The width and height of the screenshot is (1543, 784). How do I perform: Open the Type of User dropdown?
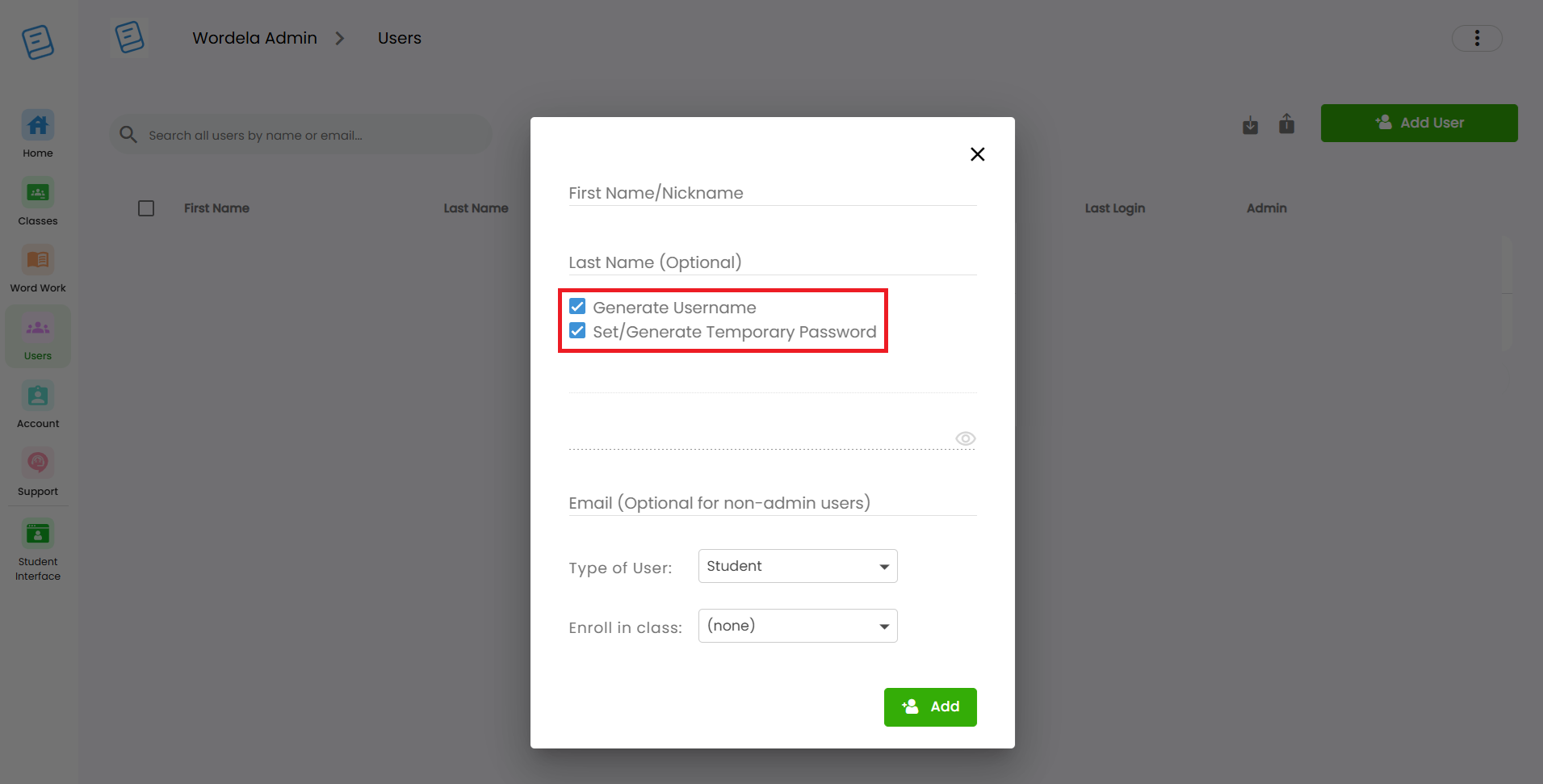pos(798,566)
